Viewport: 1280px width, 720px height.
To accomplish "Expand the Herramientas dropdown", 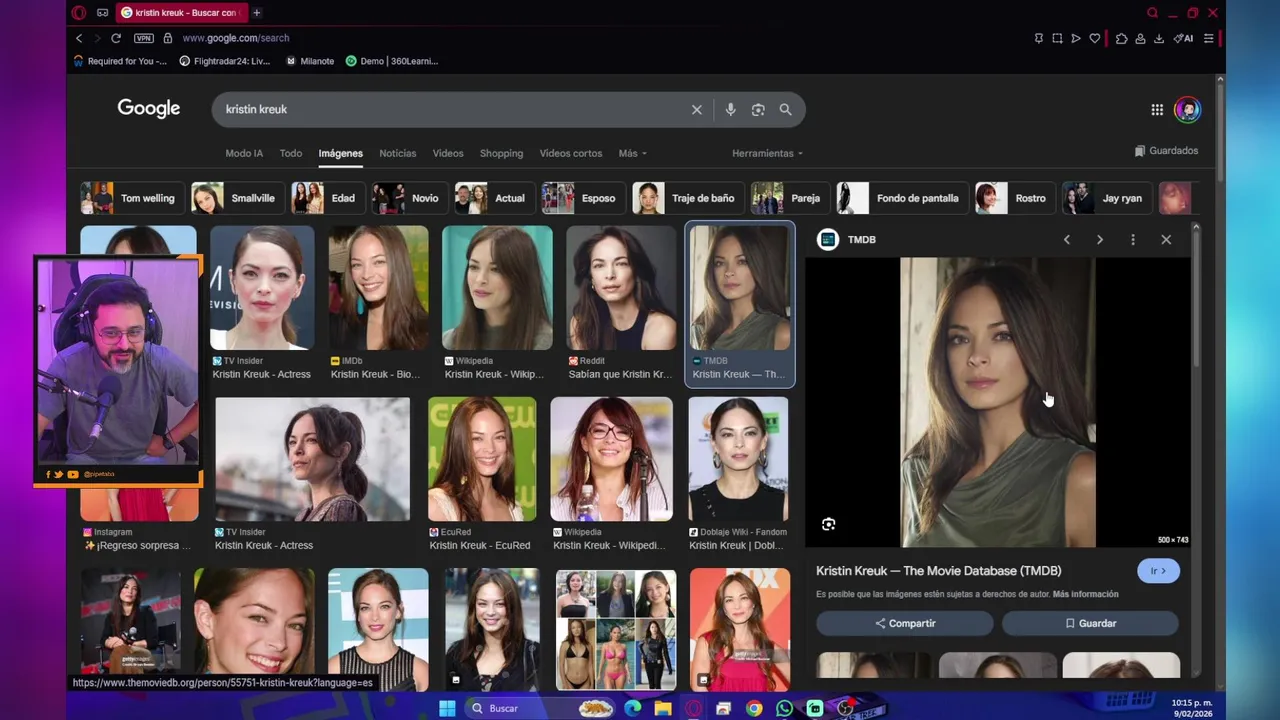I will click(767, 153).
